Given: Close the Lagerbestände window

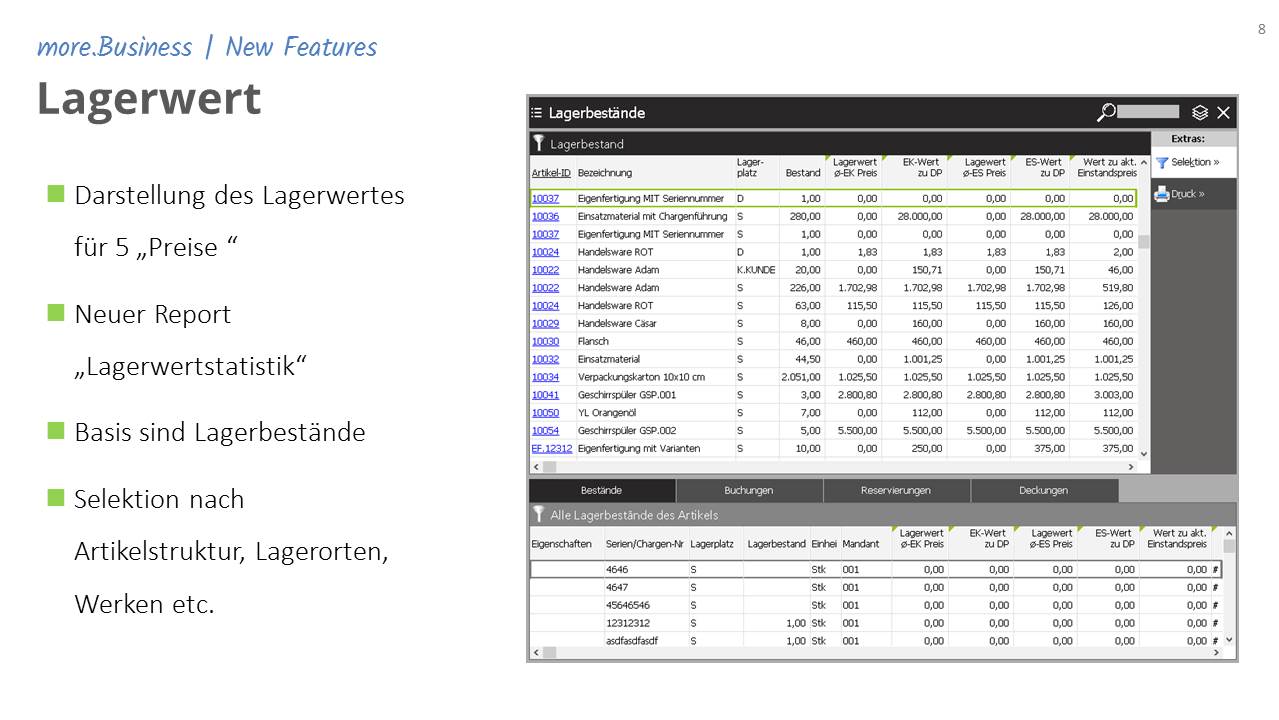Looking at the screenshot, I should 1223,112.
